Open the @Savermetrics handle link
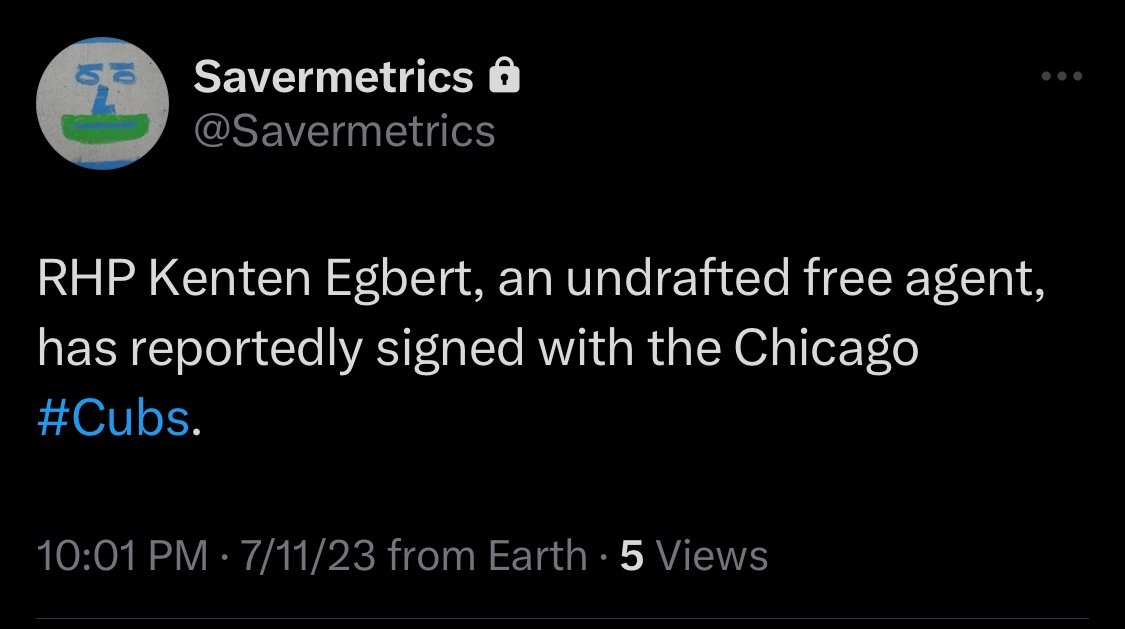The width and height of the screenshot is (1125, 629). [344, 130]
